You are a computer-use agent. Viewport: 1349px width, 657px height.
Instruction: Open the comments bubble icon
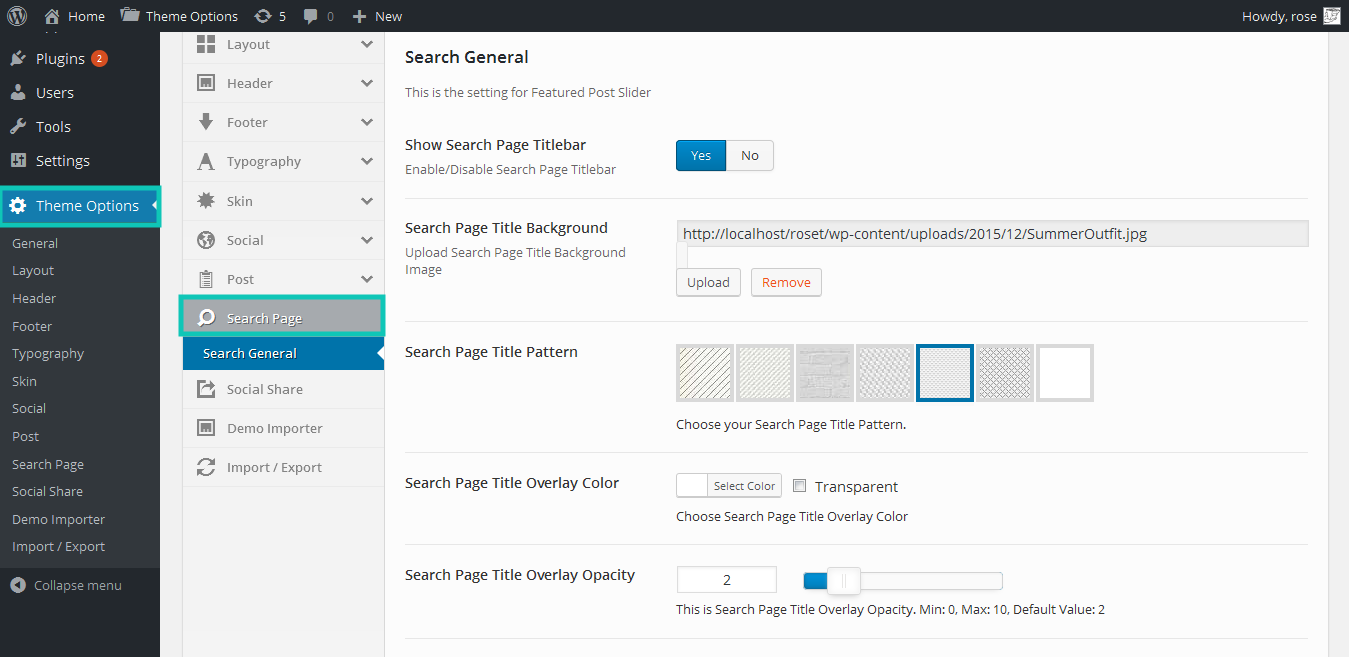[312, 16]
